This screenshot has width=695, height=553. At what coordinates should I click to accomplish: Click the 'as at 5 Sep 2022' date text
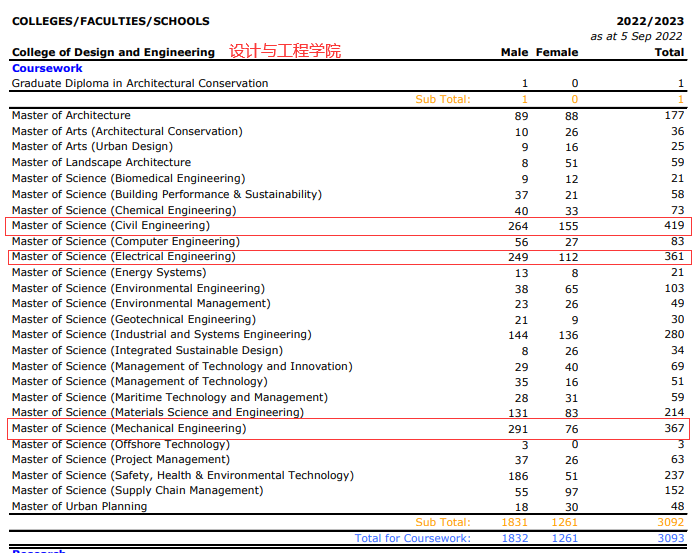[x=637, y=36]
